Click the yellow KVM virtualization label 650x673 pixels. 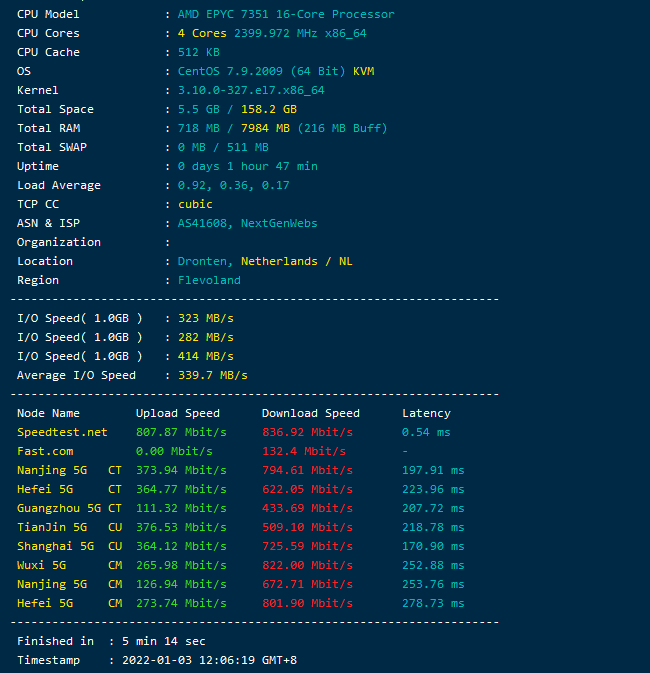[x=363, y=71]
